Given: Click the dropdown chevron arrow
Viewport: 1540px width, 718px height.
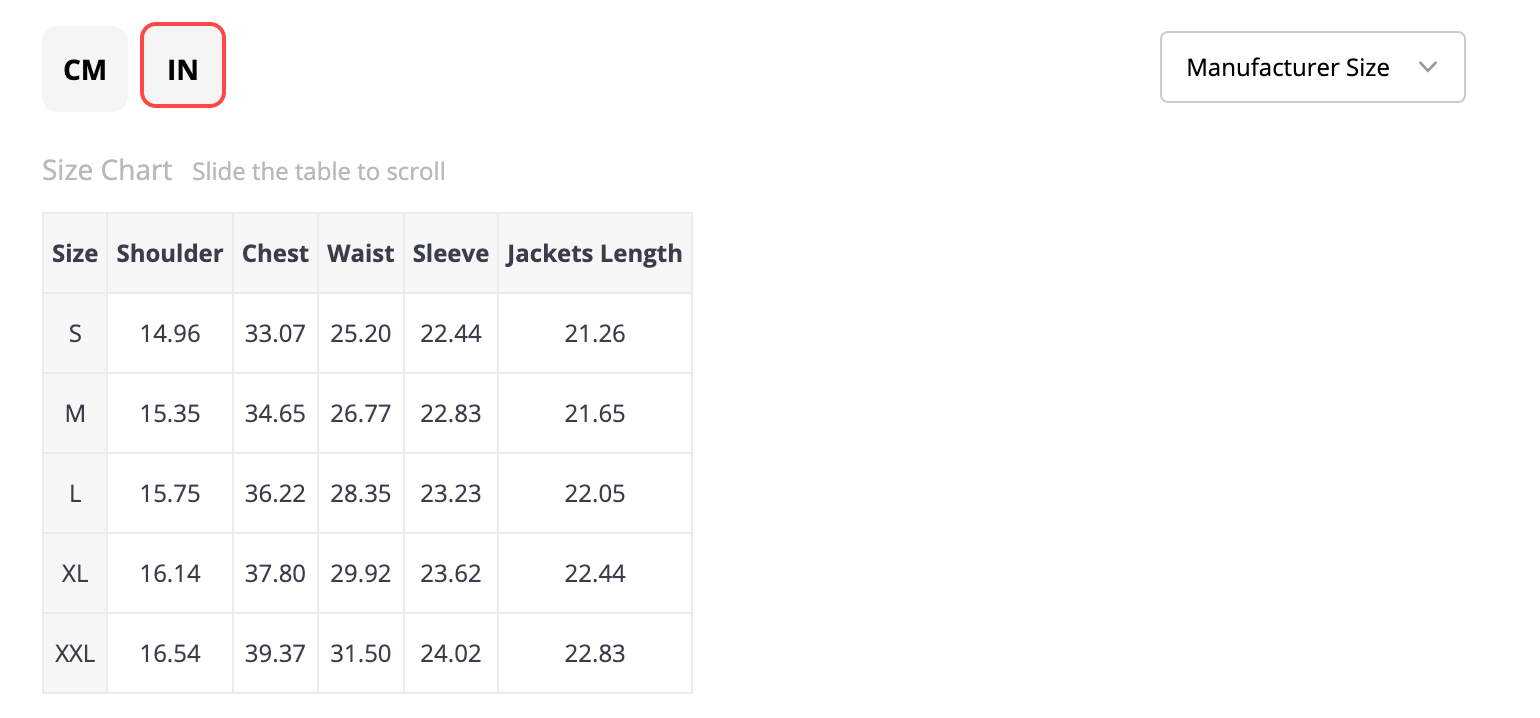Looking at the screenshot, I should tap(1428, 67).
